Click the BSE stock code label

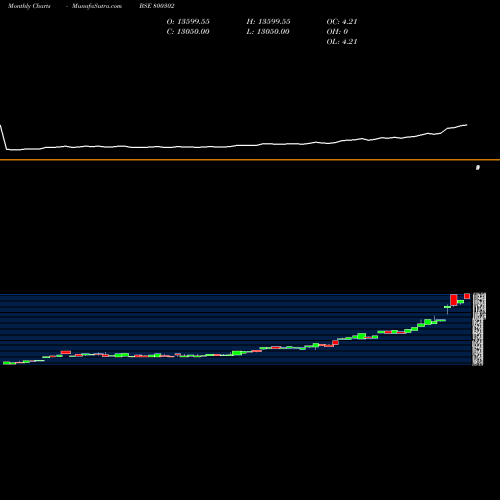click(157, 6)
